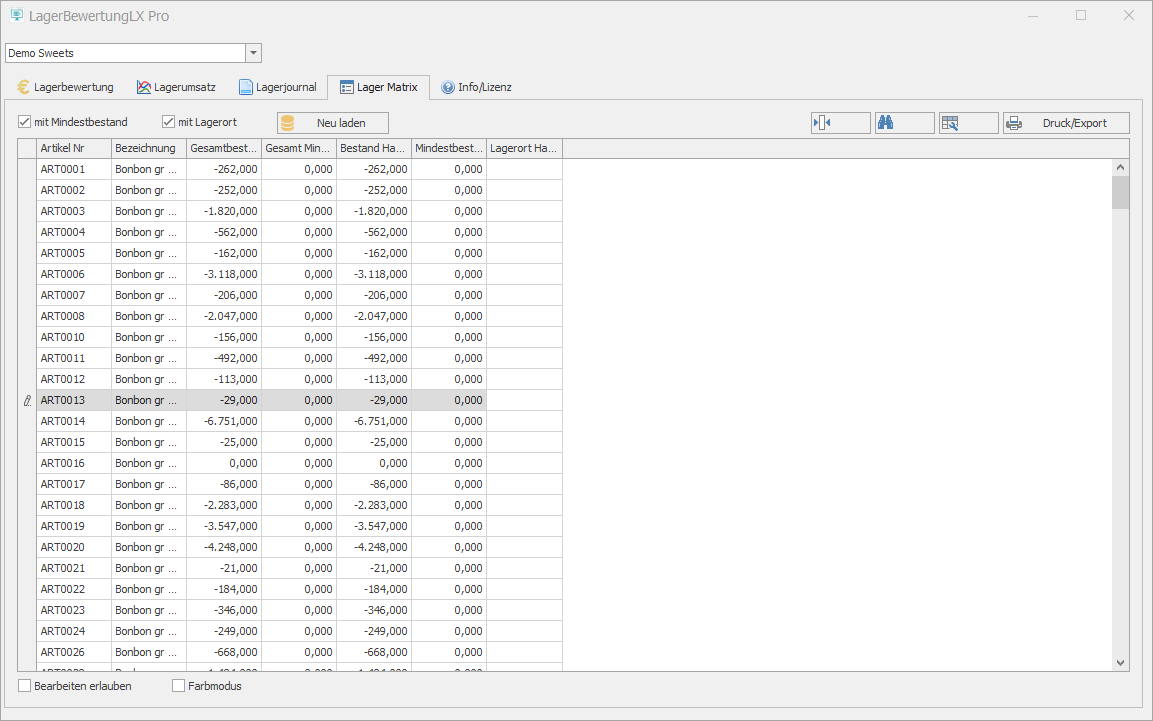
Task: Open search with the binoculars button
Action: coord(904,123)
